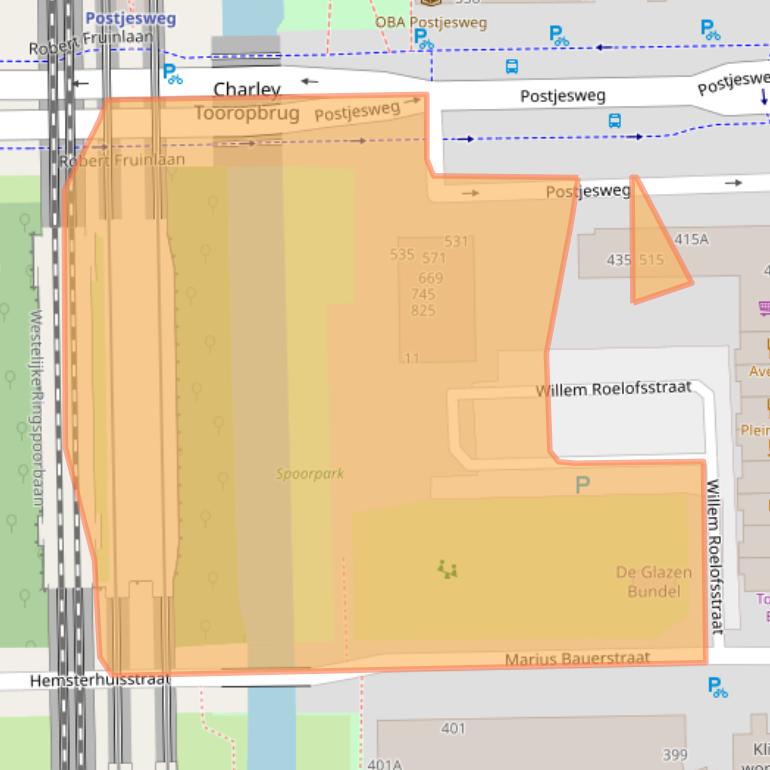770x770 pixels.
Task: Click house number 415A on the building
Action: click(x=691, y=239)
